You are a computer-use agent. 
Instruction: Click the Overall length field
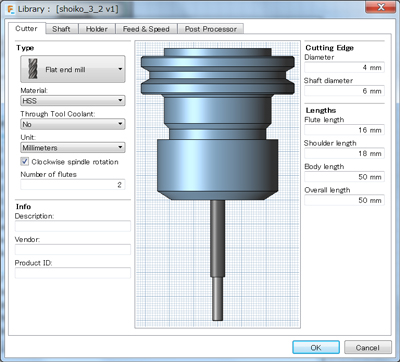pos(344,200)
